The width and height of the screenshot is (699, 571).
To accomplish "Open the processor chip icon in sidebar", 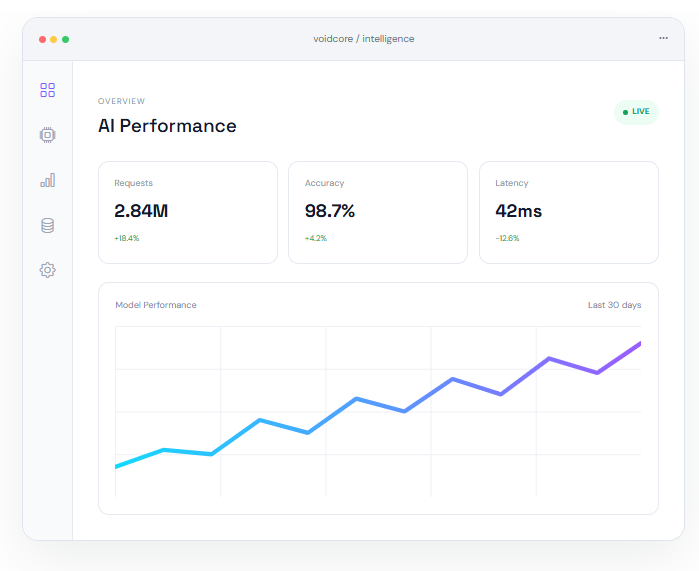I will [x=48, y=135].
